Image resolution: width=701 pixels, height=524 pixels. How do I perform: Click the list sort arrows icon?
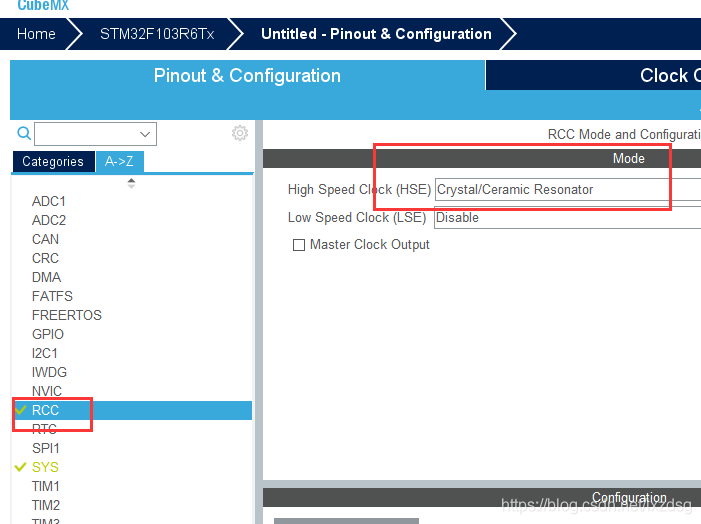click(131, 183)
